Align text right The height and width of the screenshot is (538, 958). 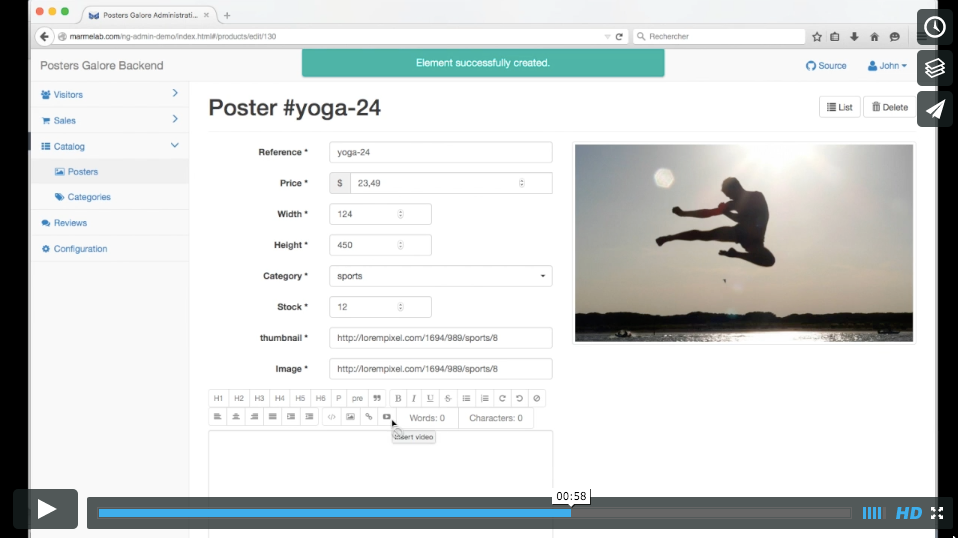point(254,417)
